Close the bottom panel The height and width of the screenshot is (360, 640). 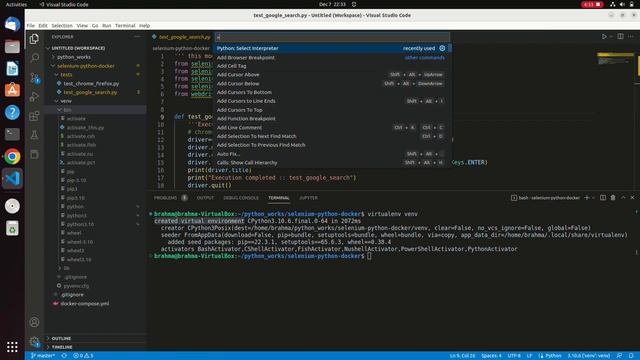(633, 198)
